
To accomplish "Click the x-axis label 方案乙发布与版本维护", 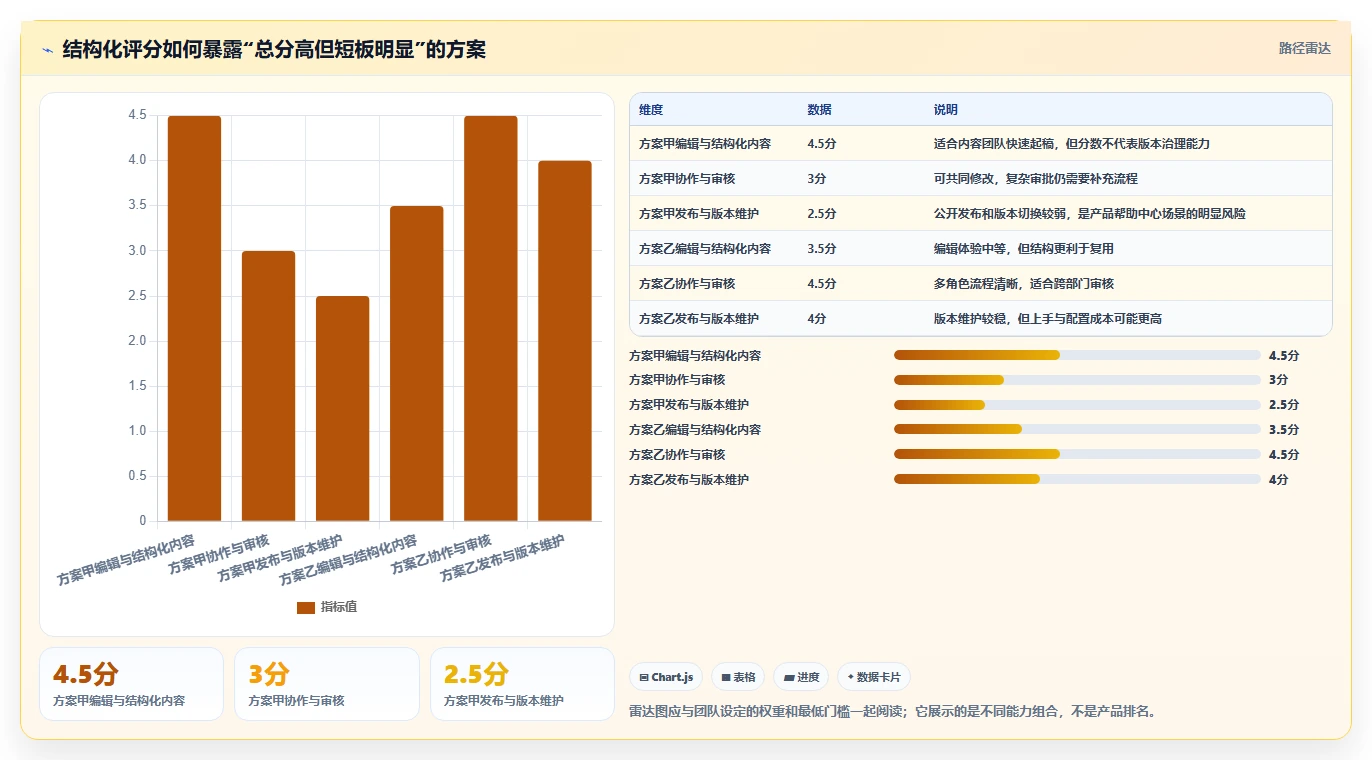I will [503, 558].
